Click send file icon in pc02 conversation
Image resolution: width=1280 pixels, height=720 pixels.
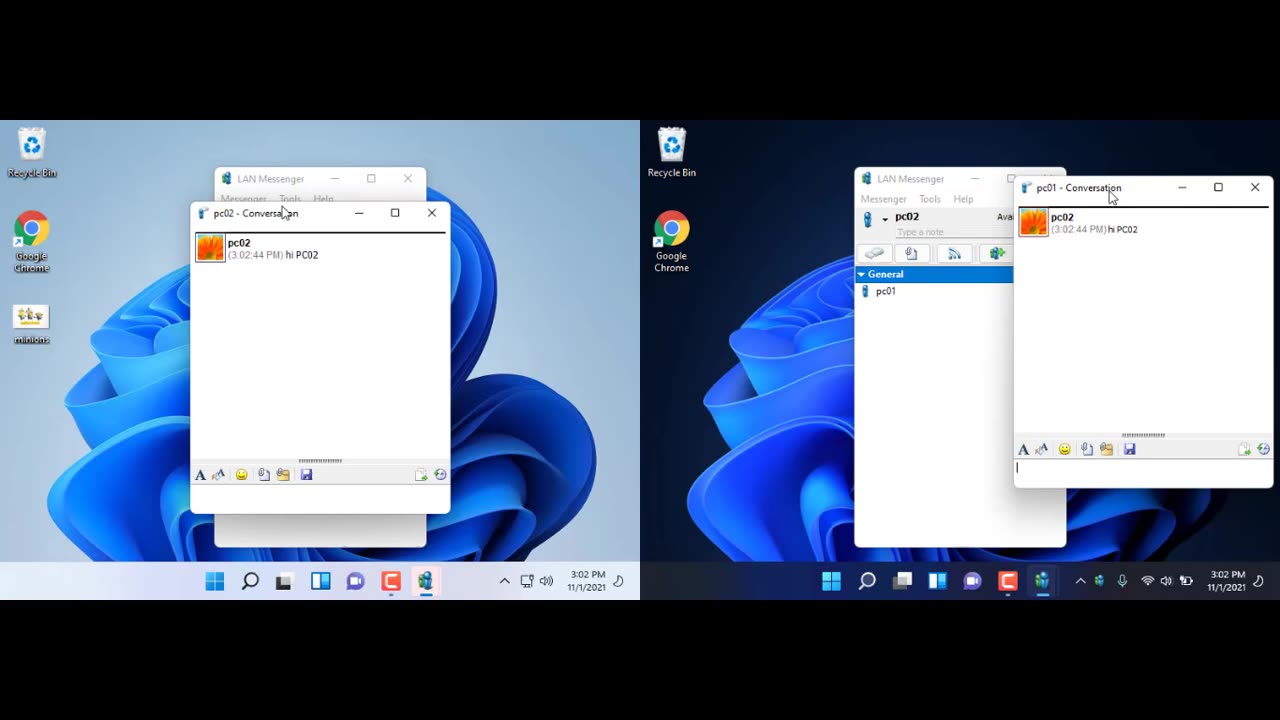pos(264,475)
